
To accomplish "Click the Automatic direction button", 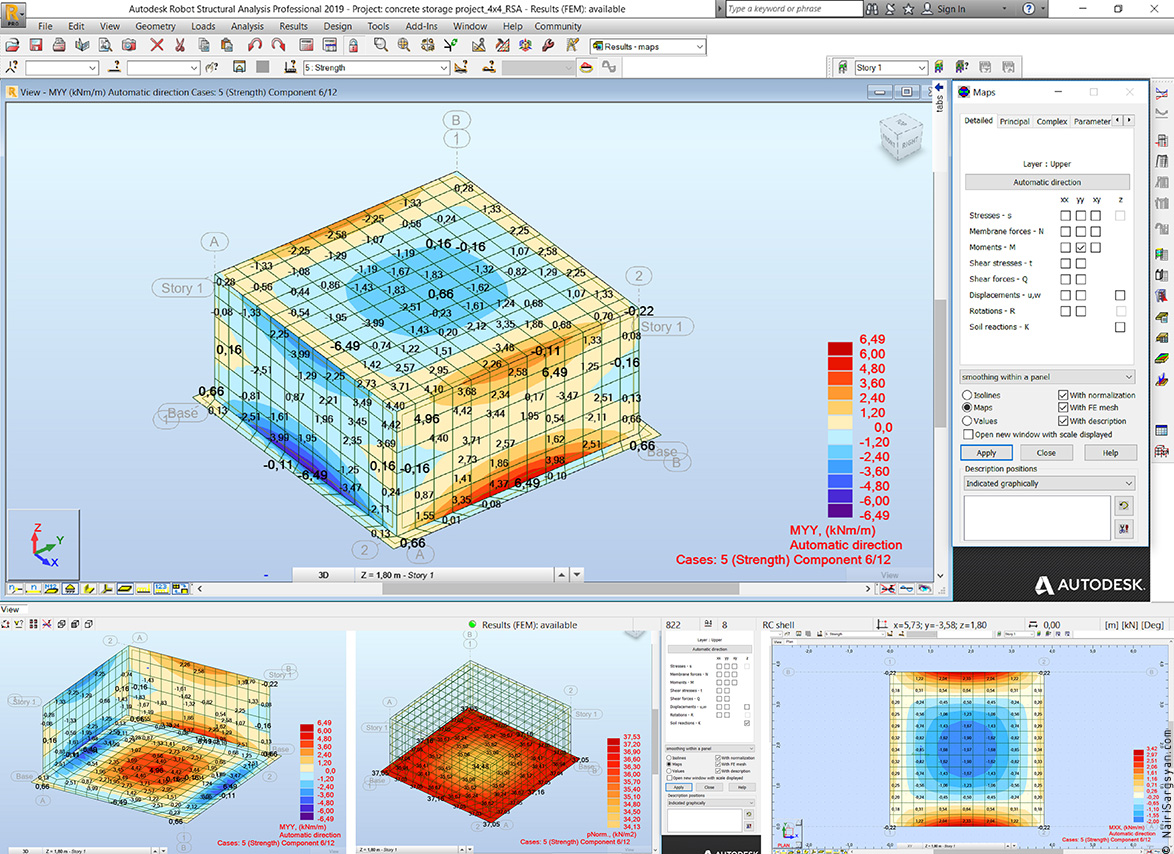I will pos(1047,182).
